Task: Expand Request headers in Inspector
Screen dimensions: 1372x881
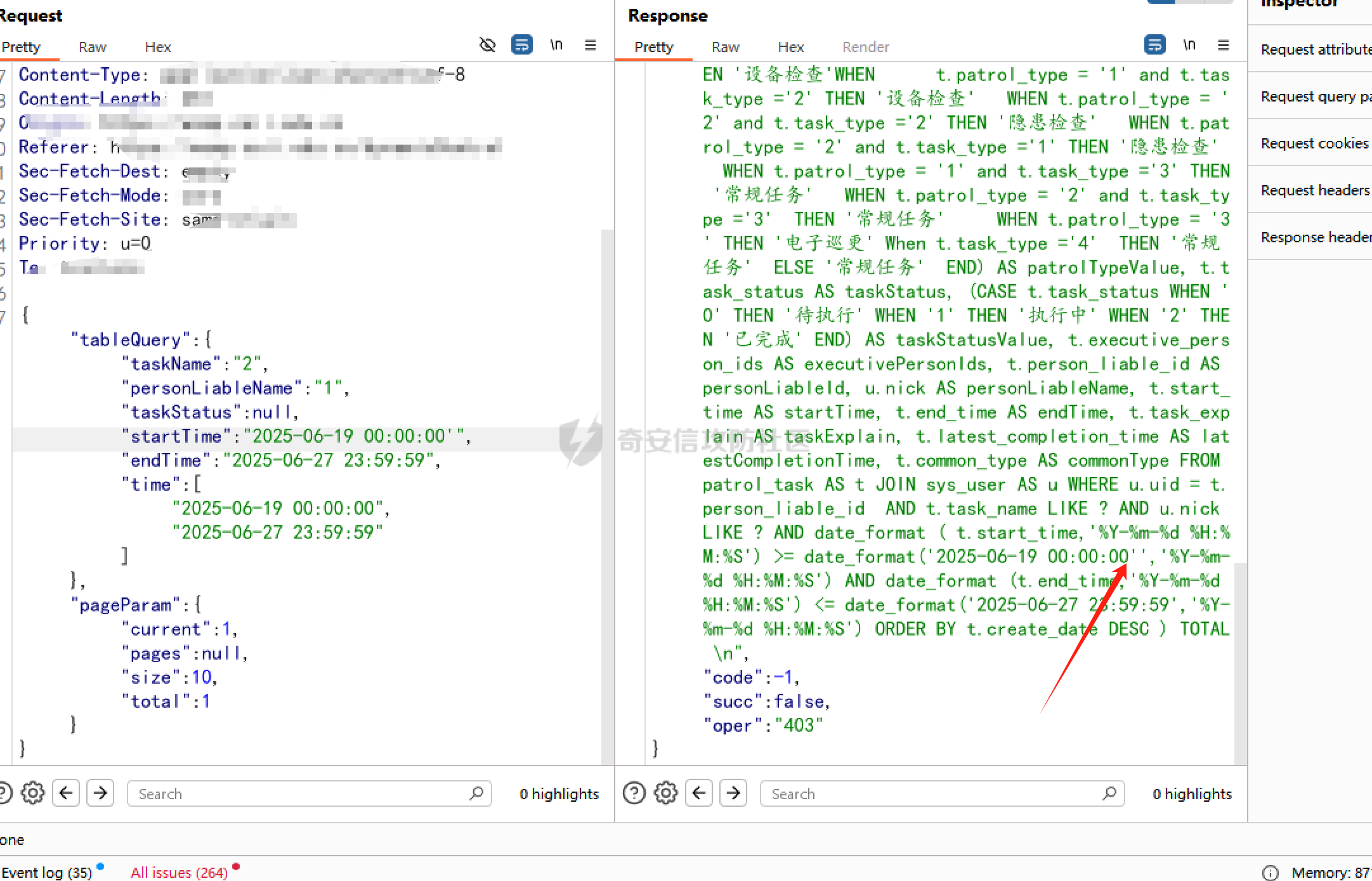Action: pos(1310,190)
